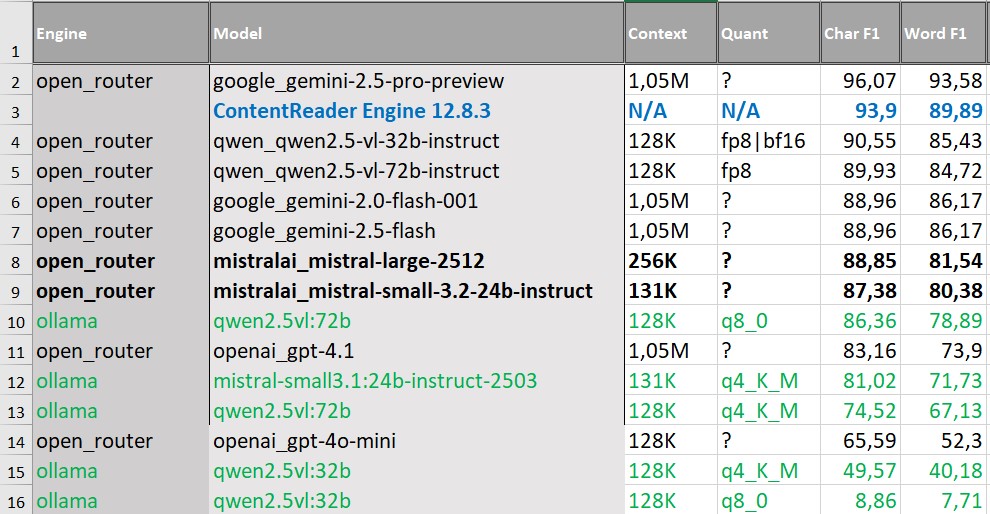Select the Char F1 value 96,07
The height and width of the screenshot is (514, 990).
point(859,81)
